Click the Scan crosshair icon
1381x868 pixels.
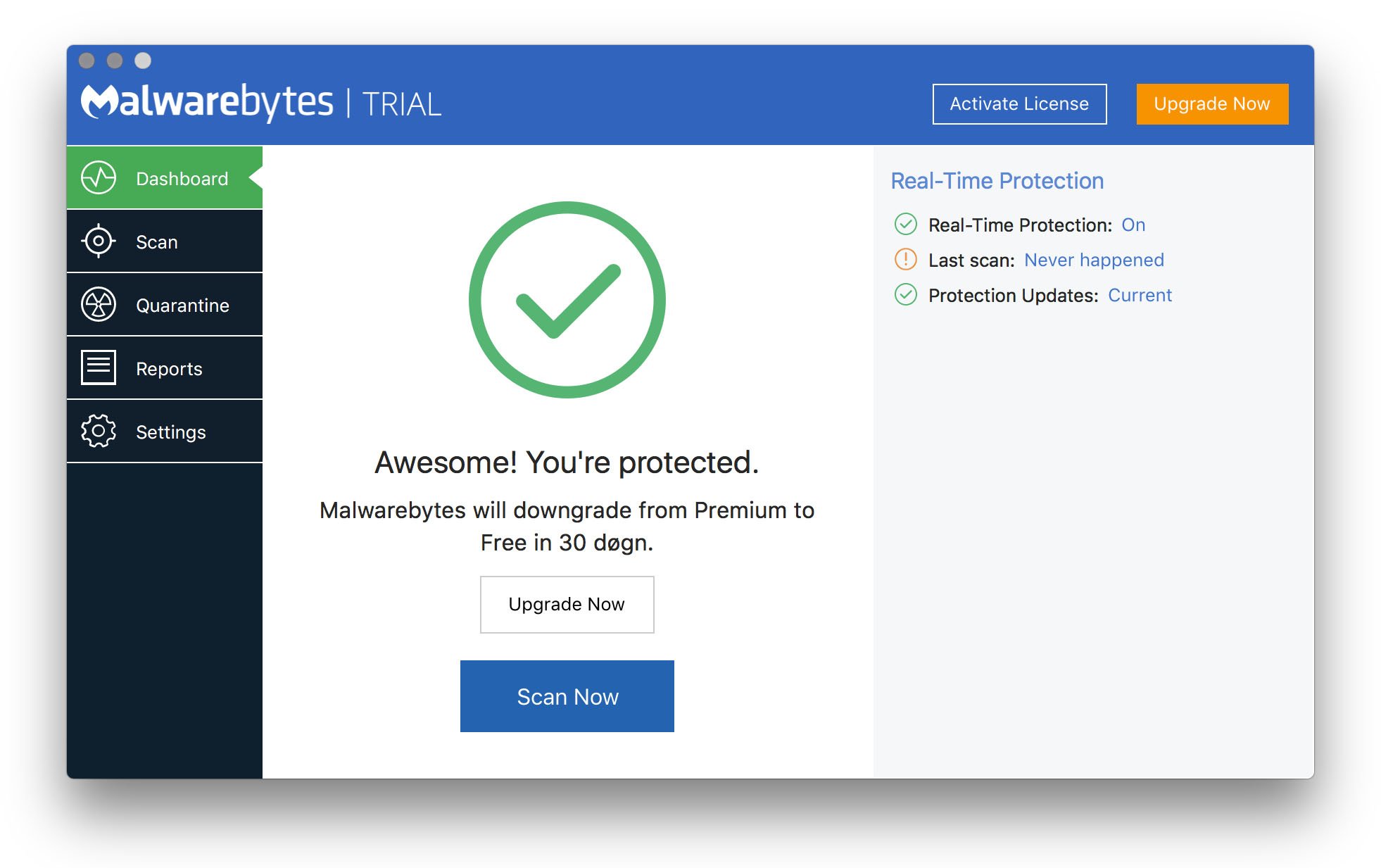tap(99, 241)
